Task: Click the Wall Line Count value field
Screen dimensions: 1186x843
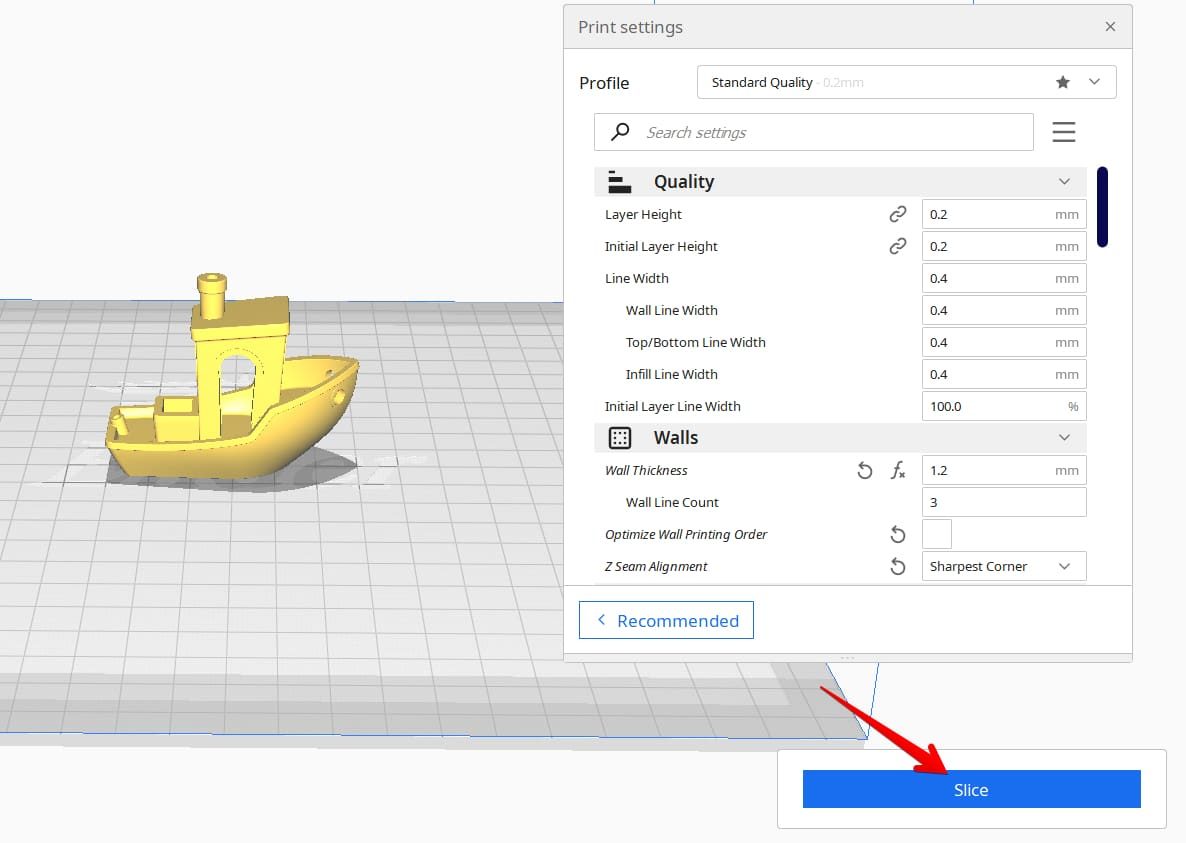Action: pyautogui.click(x=1004, y=502)
